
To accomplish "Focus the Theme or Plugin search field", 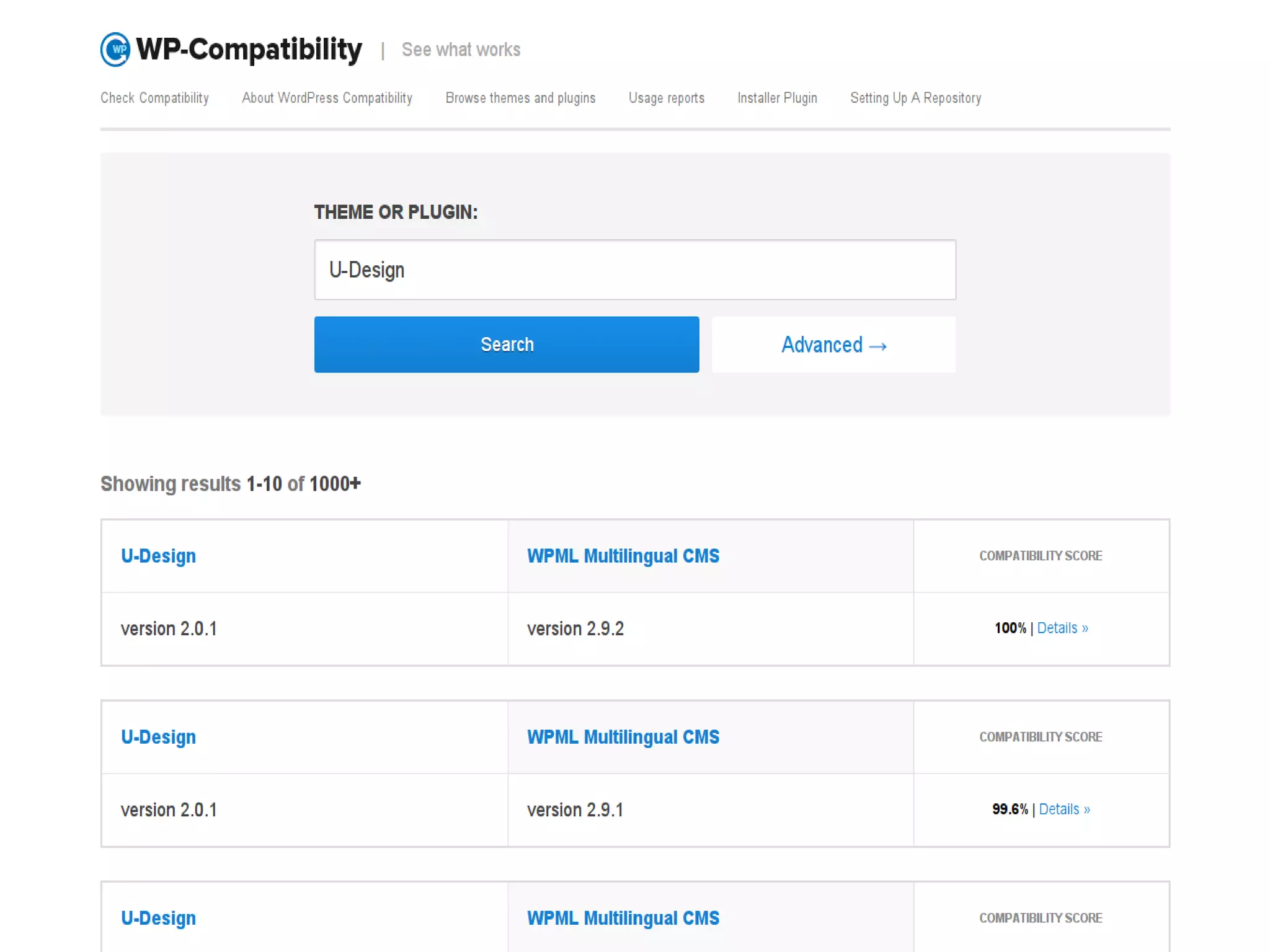I will tap(634, 270).
